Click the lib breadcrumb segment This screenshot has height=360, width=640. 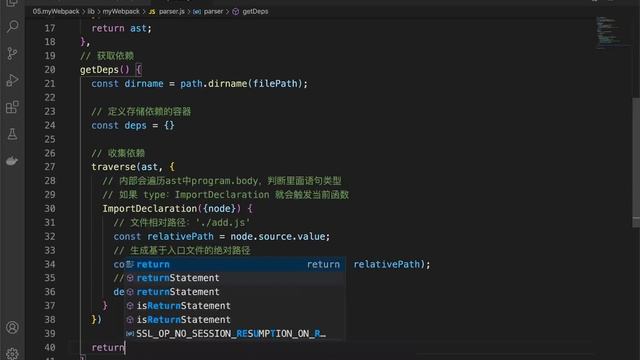91,11
